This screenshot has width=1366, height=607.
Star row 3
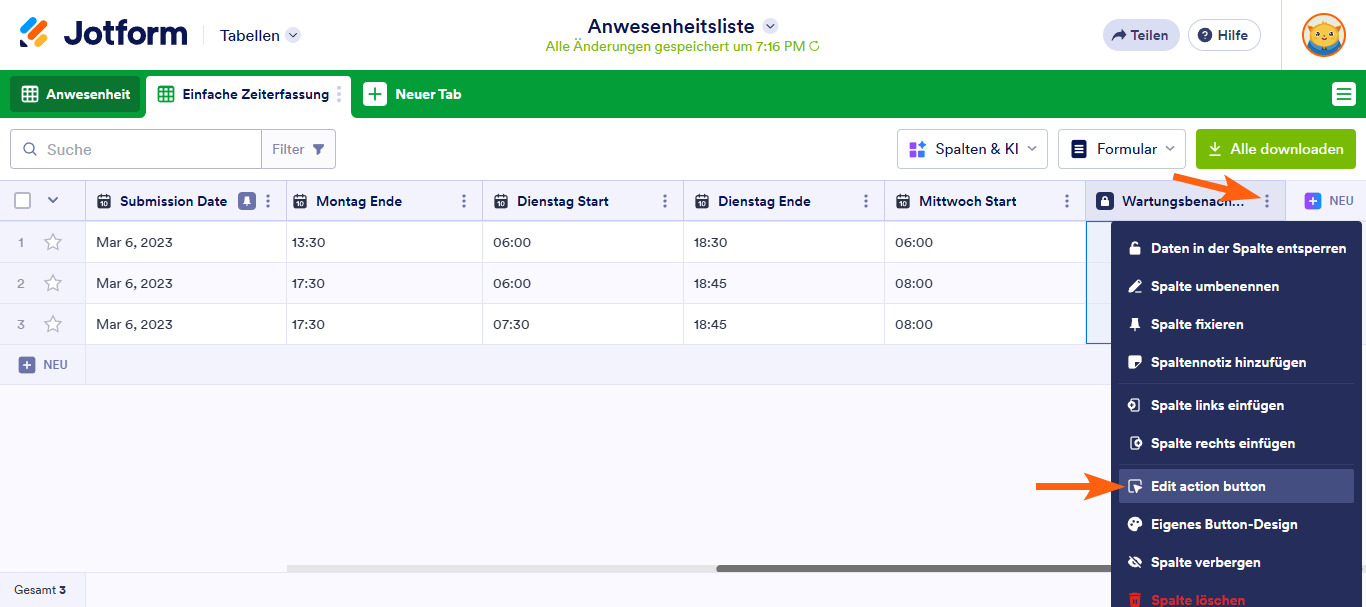coord(53,324)
